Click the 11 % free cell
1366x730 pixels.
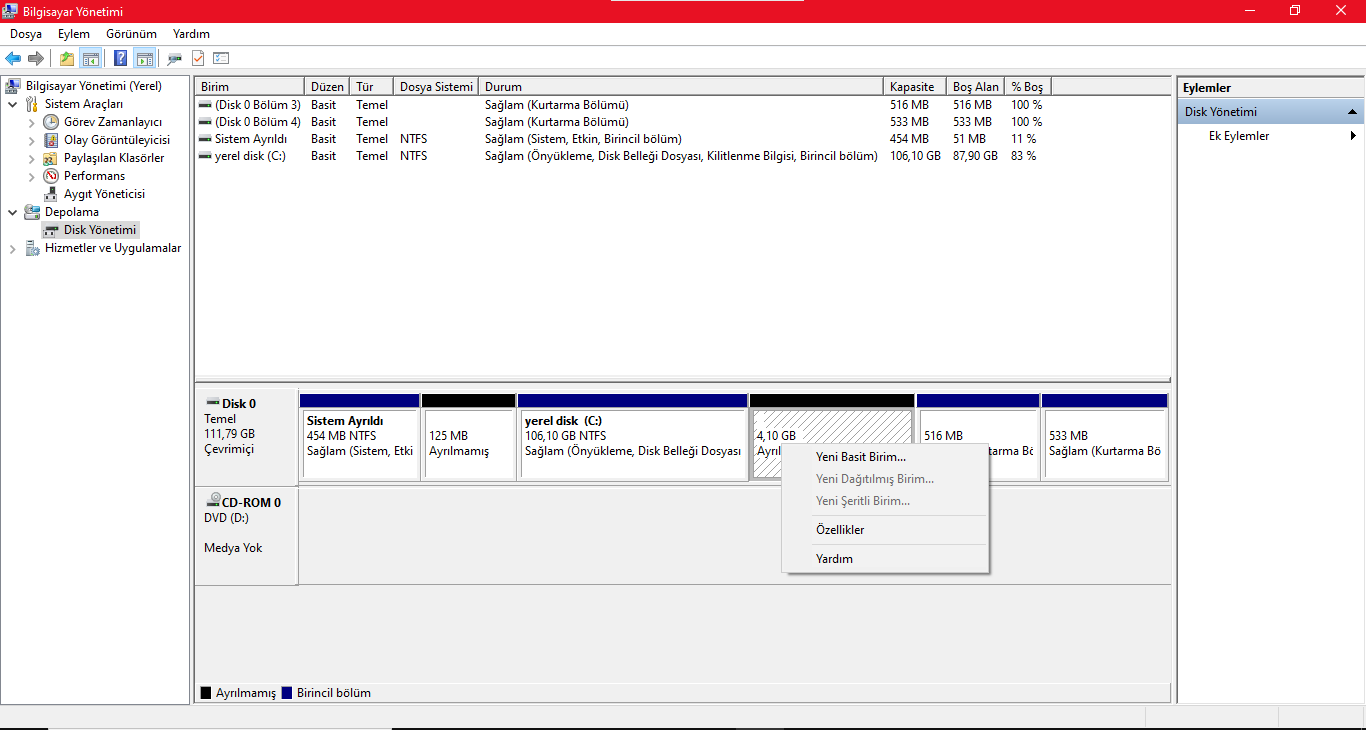click(x=1024, y=139)
